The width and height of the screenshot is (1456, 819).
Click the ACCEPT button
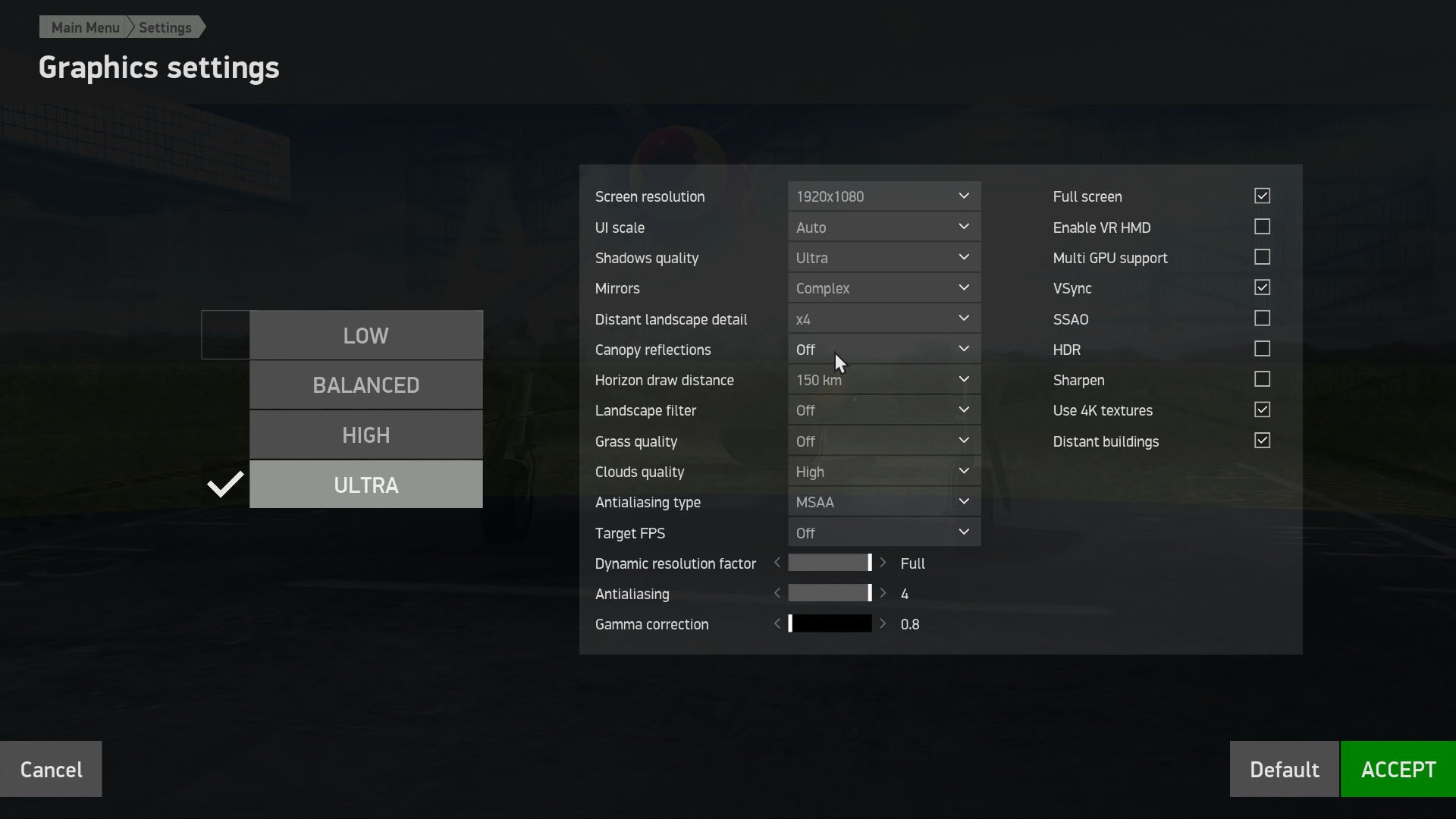pos(1398,769)
